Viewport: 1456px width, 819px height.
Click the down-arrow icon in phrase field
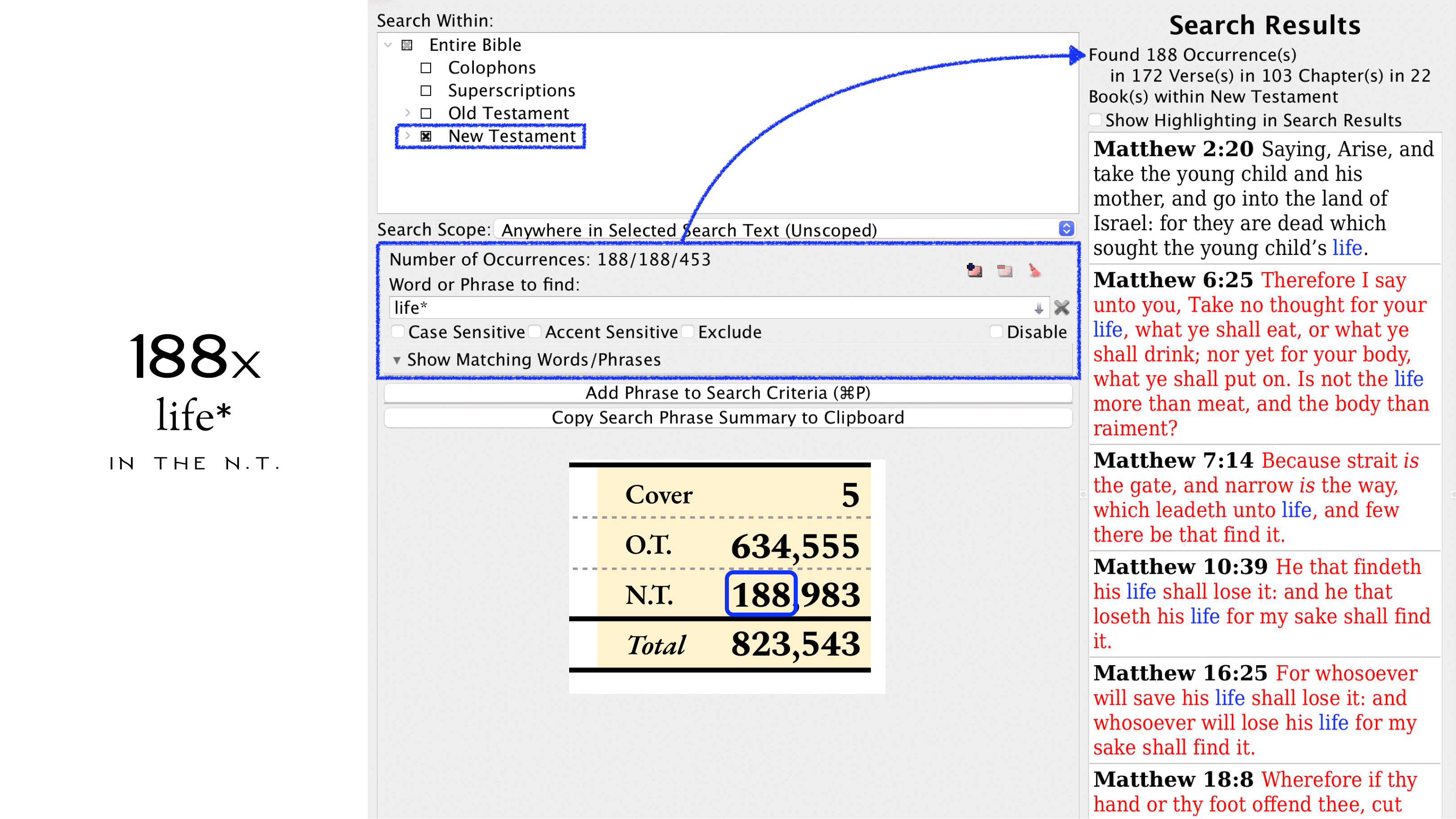[x=1038, y=309]
